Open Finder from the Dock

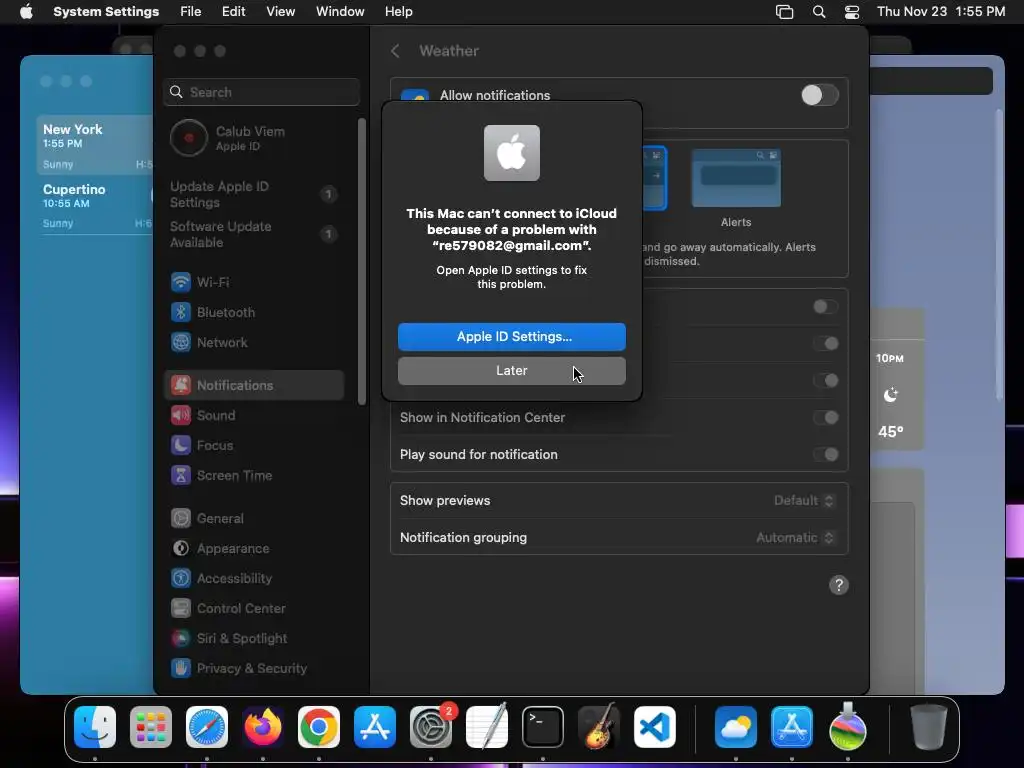(x=95, y=727)
